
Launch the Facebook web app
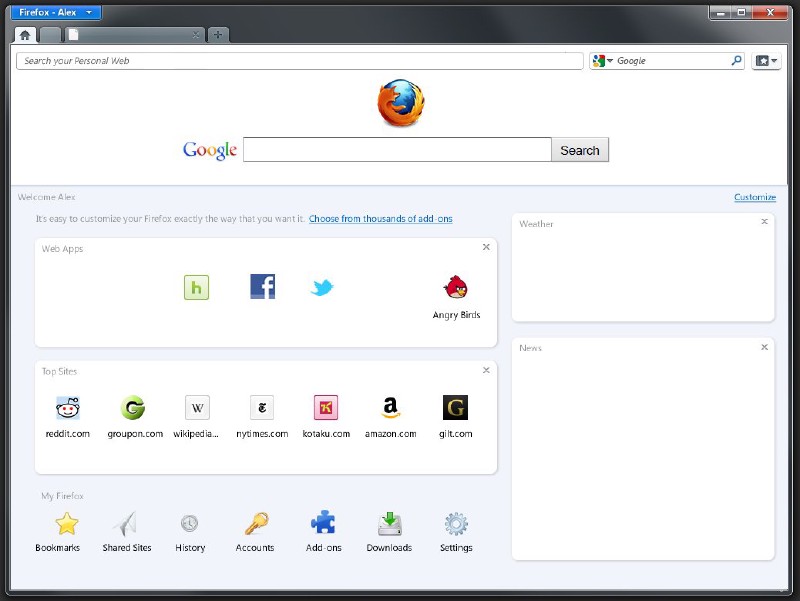pos(263,286)
